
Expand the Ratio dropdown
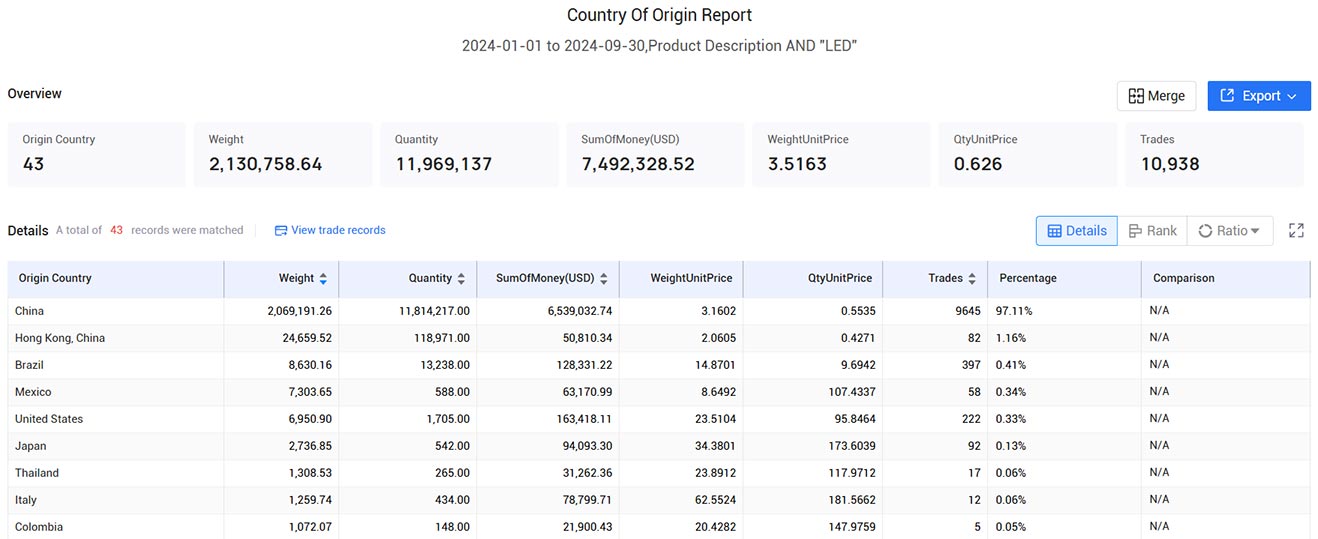click(1229, 231)
